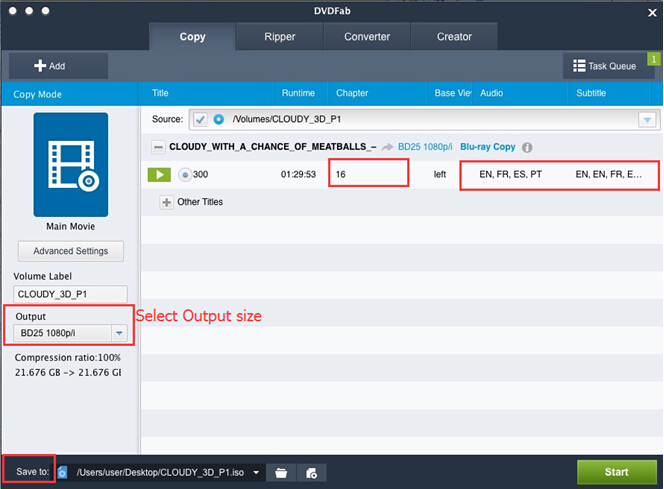664x489 pixels.
Task: Click the save path /Users/user/Desktop/CLOUDY_3D_P1.iso
Action: pos(160,472)
